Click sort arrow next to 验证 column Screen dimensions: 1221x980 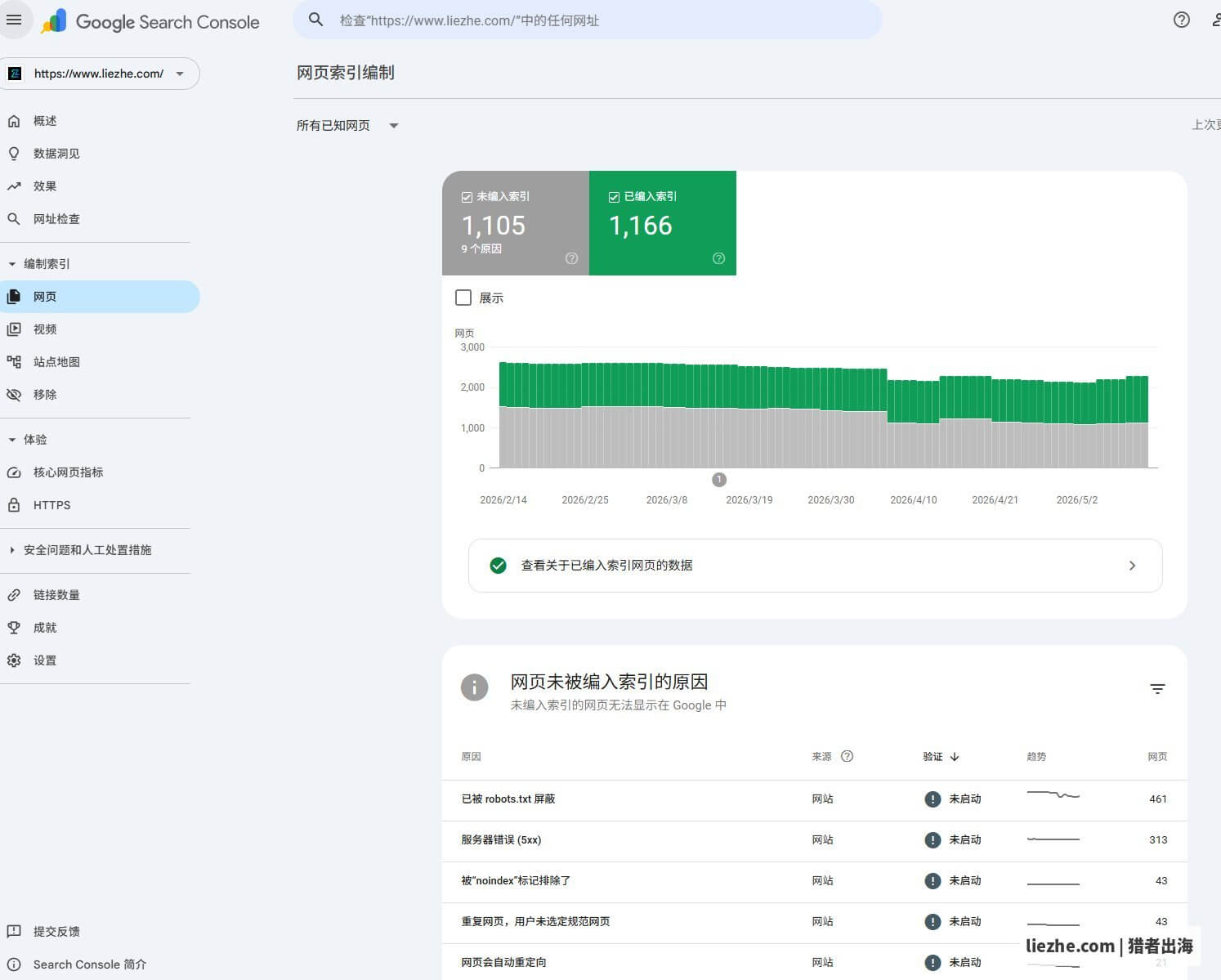click(955, 757)
